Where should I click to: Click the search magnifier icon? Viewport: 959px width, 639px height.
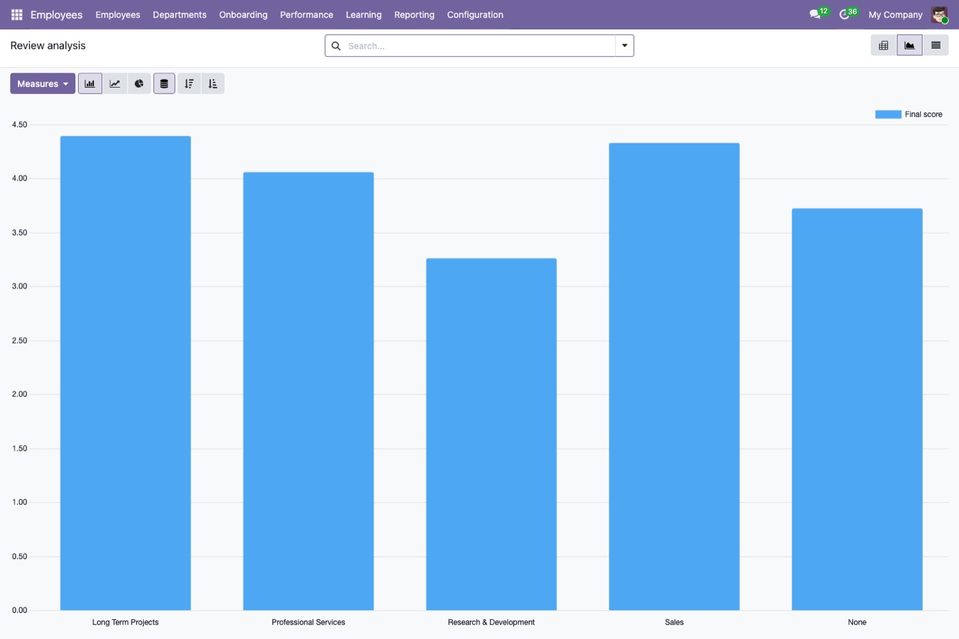coord(336,46)
